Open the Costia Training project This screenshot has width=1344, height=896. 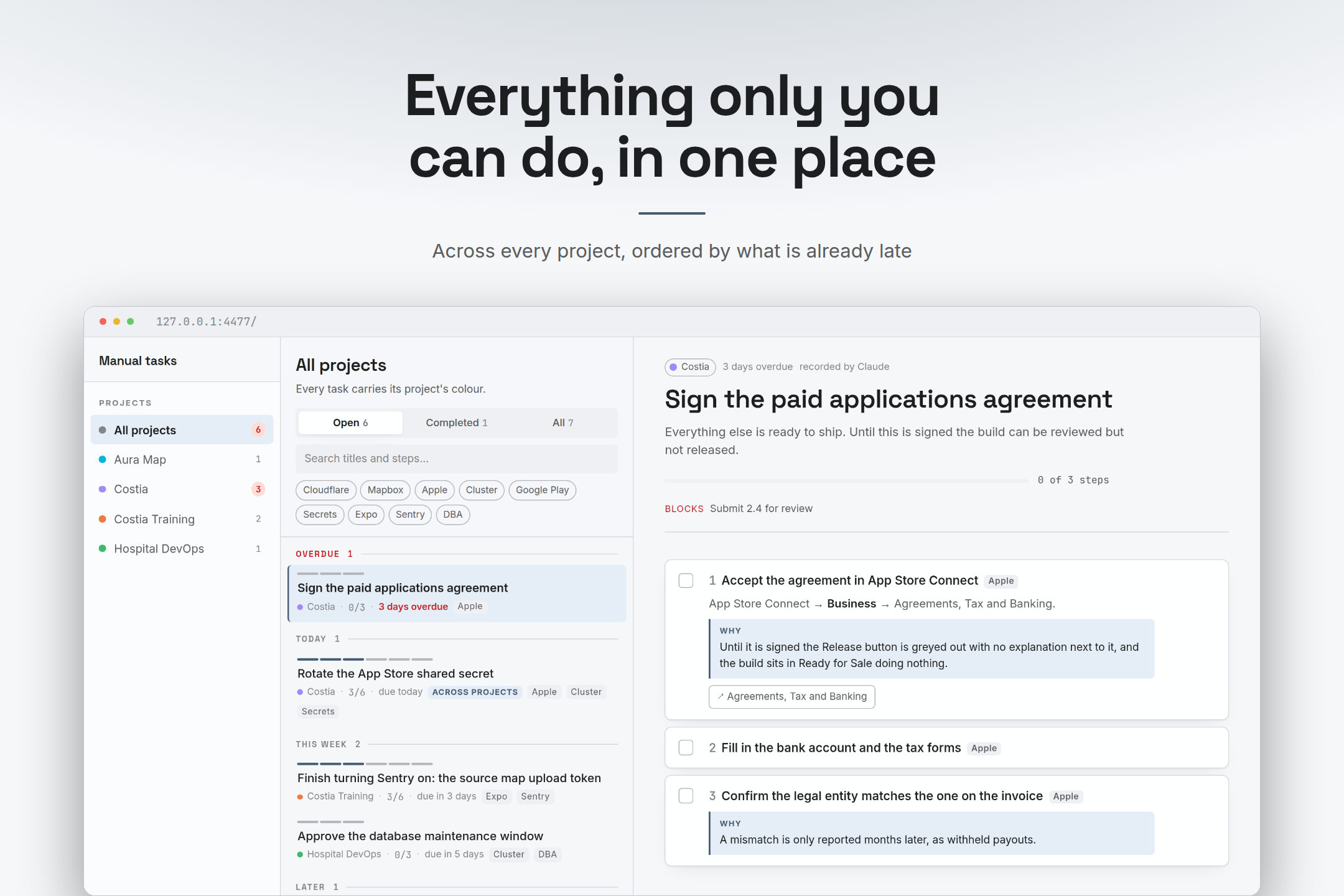coord(182,519)
